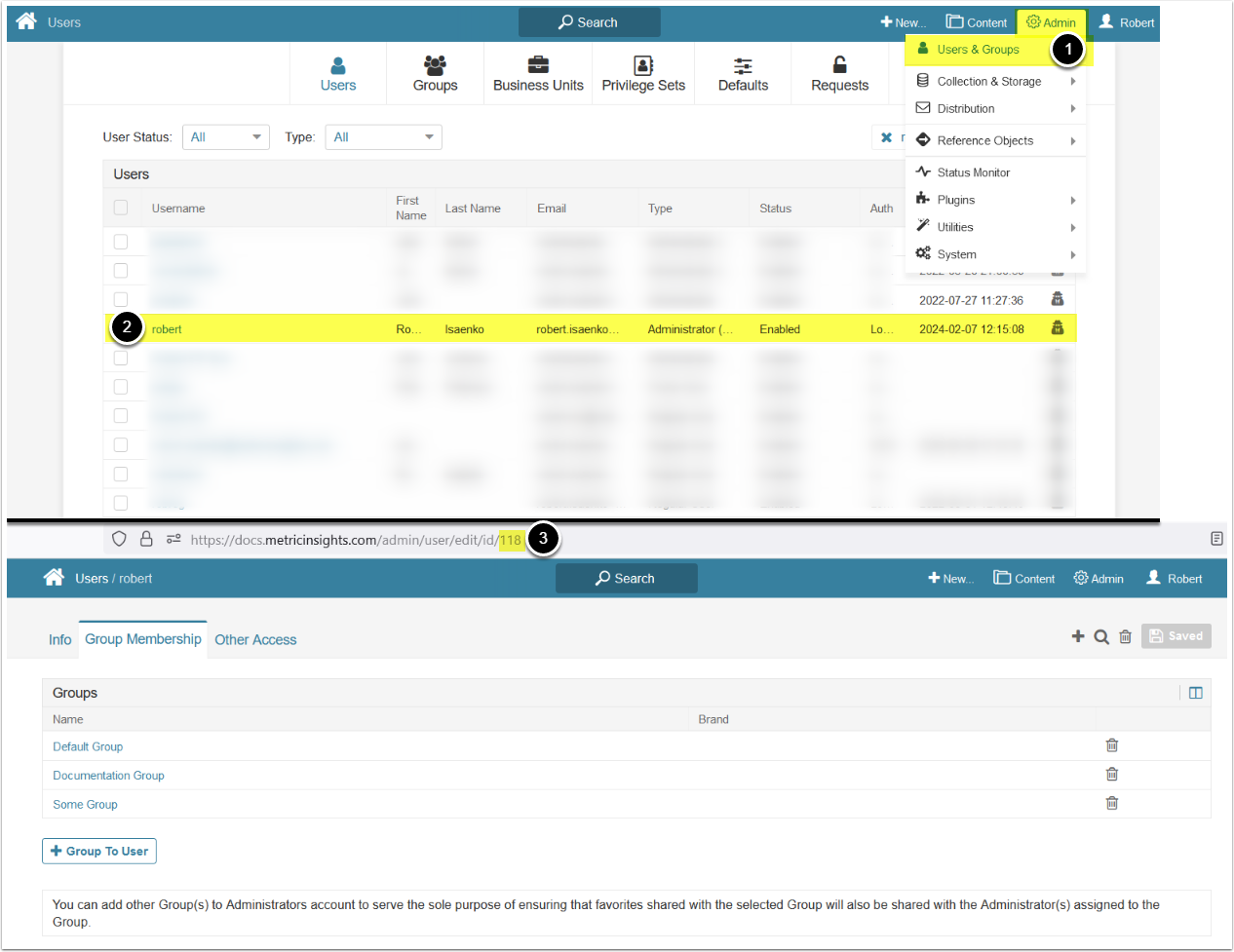1234x952 pixels.
Task: Open the robert username link
Action: [x=167, y=329]
